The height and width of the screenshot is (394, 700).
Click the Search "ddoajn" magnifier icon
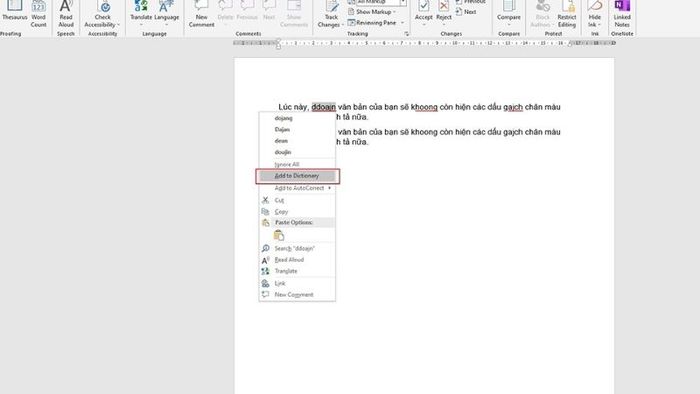pos(265,248)
